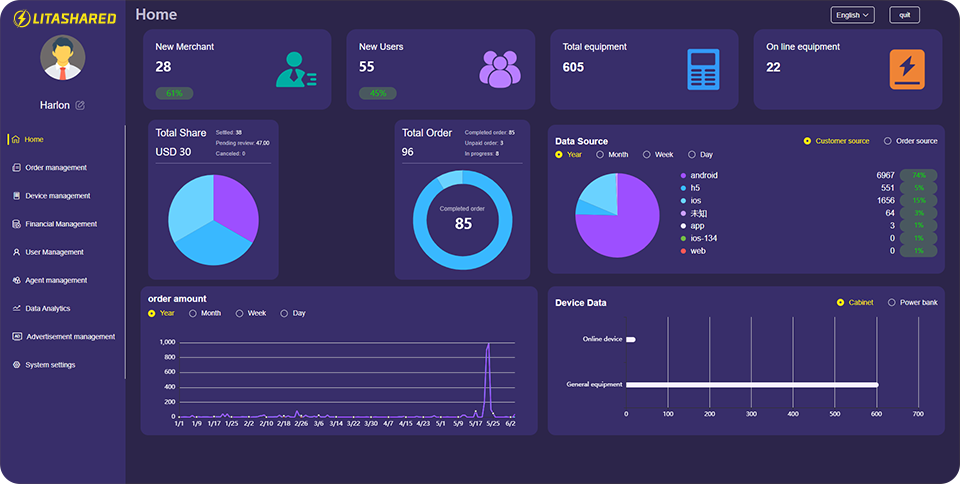960x484 pixels.
Task: Click the quit button
Action: [x=904, y=15]
